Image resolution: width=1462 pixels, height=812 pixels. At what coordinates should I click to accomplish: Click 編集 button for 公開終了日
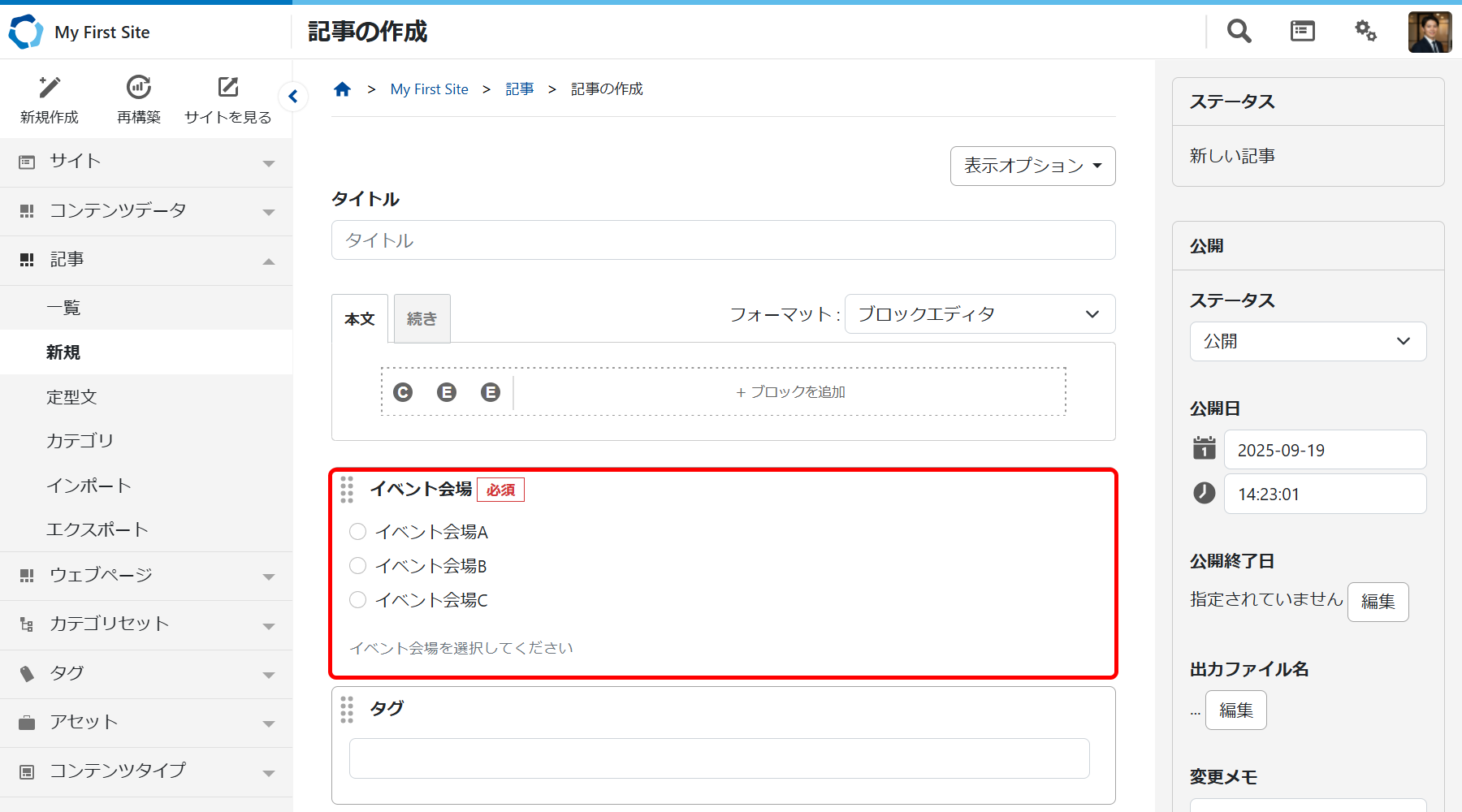coord(1378,602)
